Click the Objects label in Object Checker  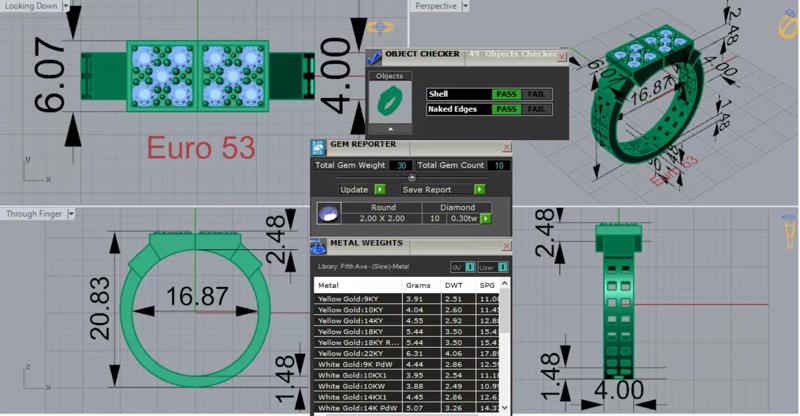(389, 76)
